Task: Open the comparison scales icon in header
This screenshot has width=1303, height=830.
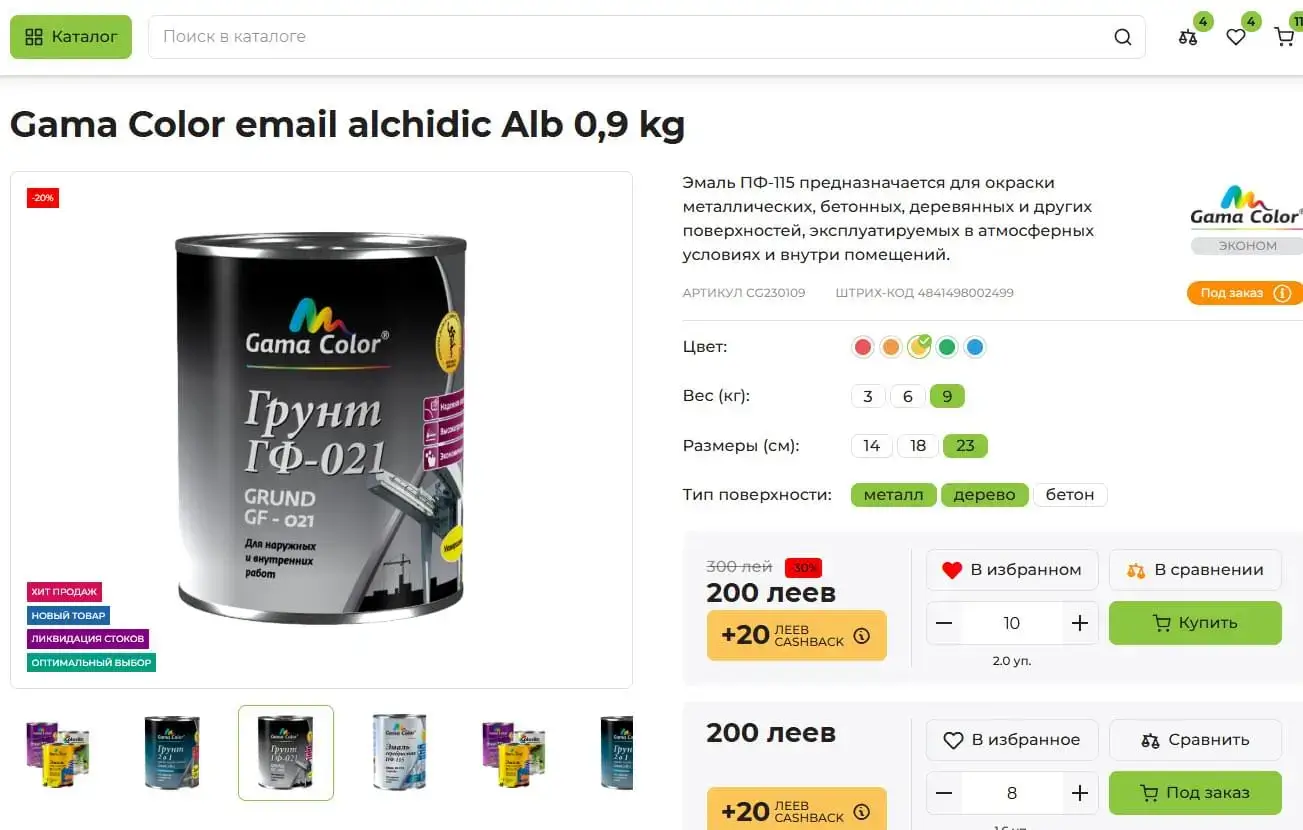Action: 1187,37
